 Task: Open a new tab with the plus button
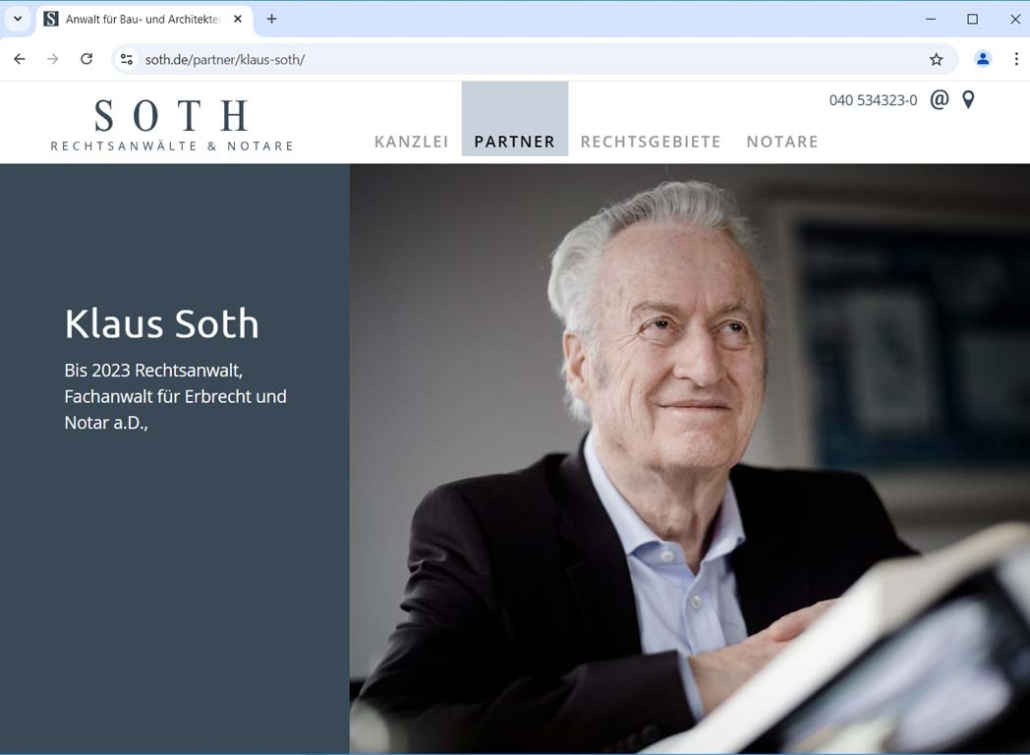click(271, 19)
